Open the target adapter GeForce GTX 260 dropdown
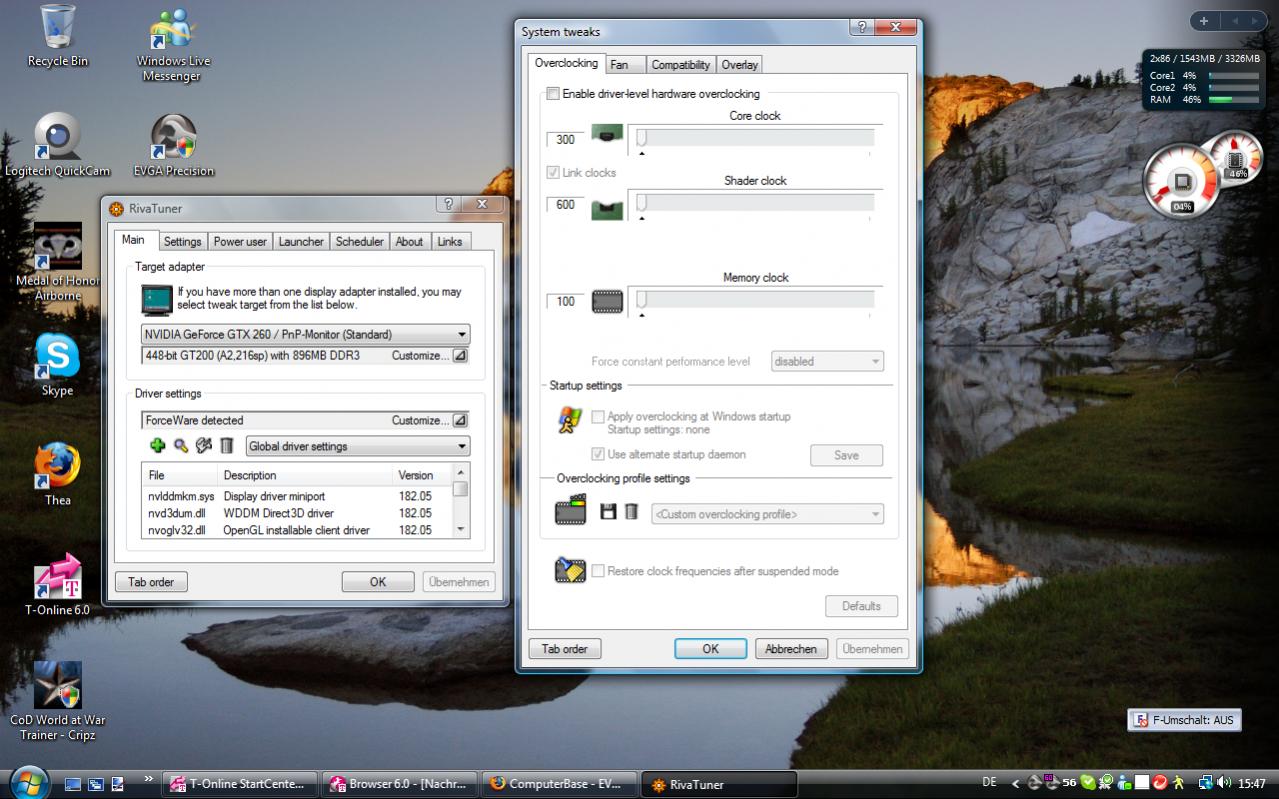Image resolution: width=1279 pixels, height=799 pixels. [305, 334]
